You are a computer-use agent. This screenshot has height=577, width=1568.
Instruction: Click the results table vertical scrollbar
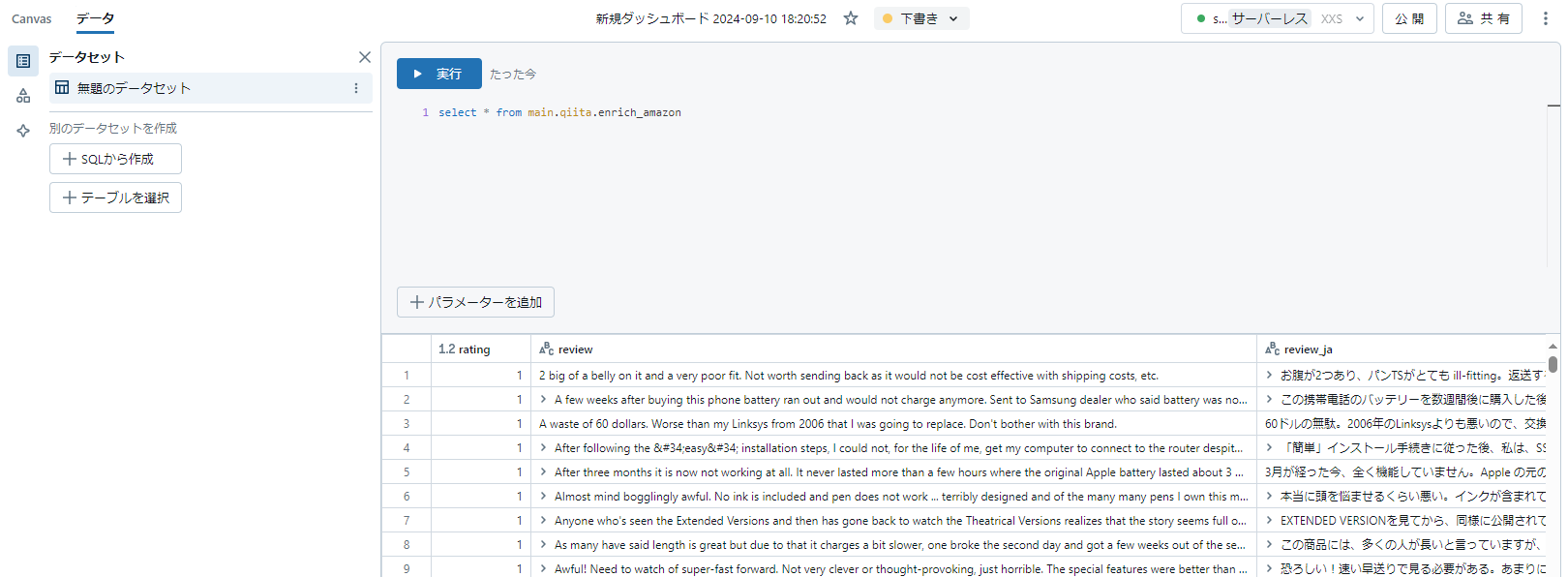coord(1553,364)
